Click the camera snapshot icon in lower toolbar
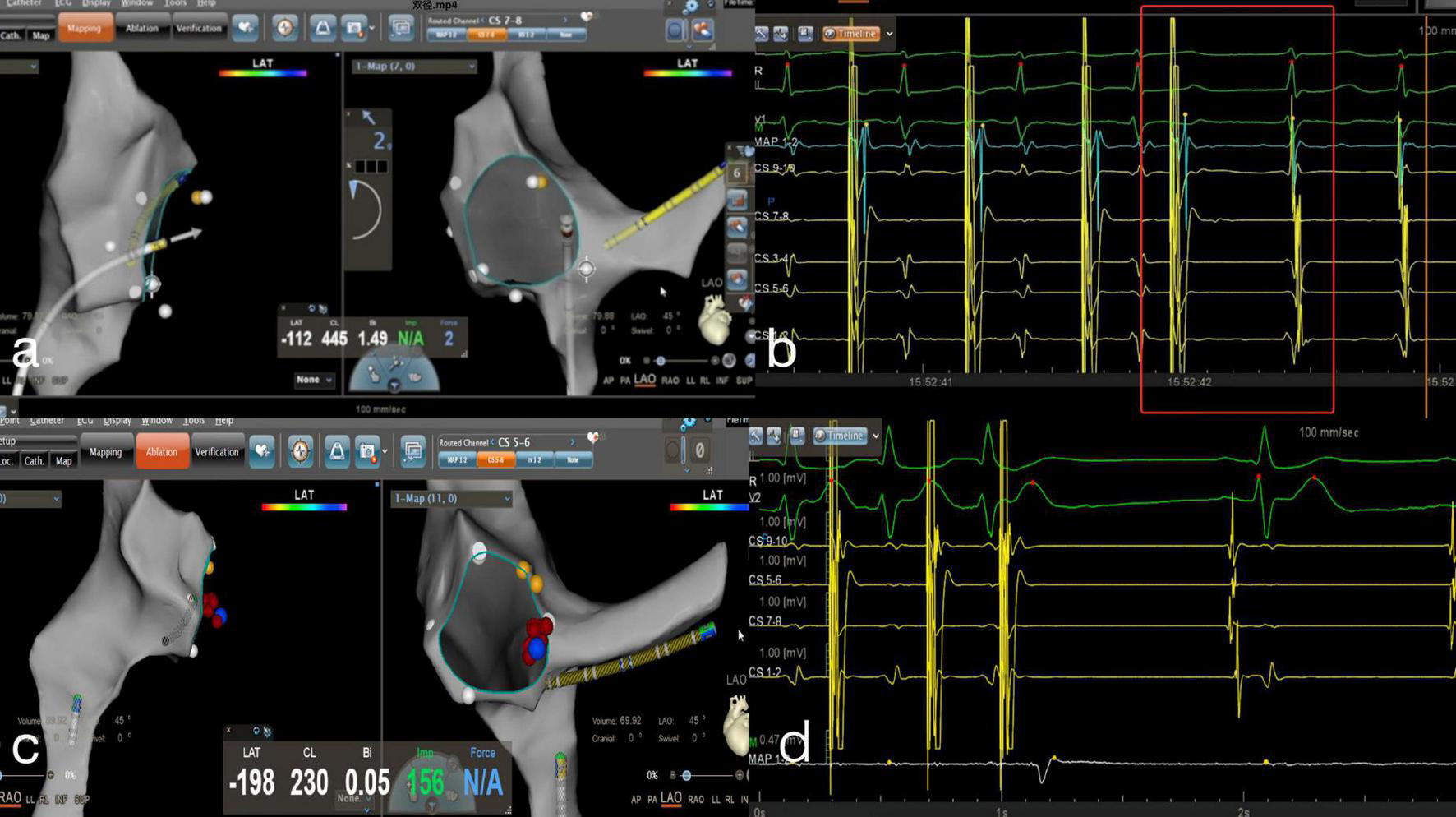This screenshot has height=817, width=1456. (366, 451)
